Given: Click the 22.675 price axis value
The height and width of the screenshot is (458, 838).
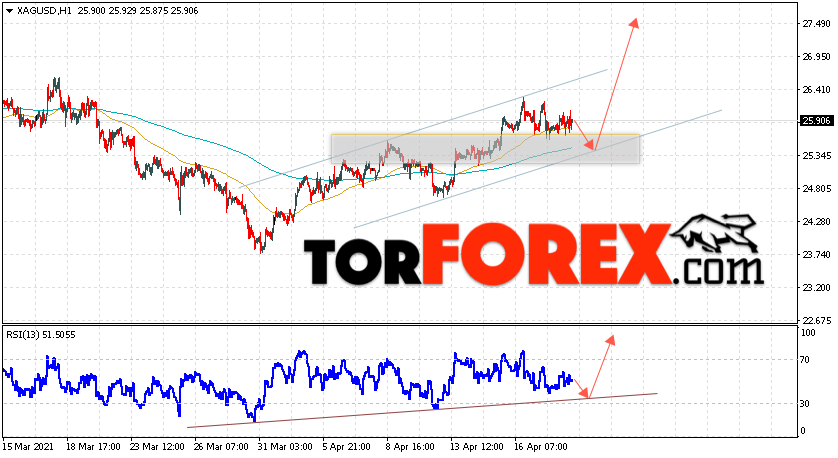Looking at the screenshot, I should tap(816, 320).
